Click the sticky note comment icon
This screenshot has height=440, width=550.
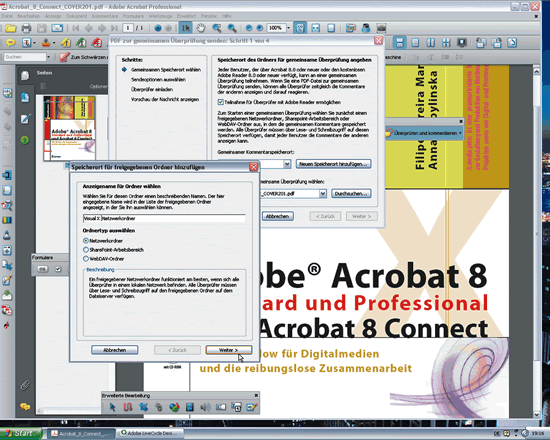pos(11,43)
